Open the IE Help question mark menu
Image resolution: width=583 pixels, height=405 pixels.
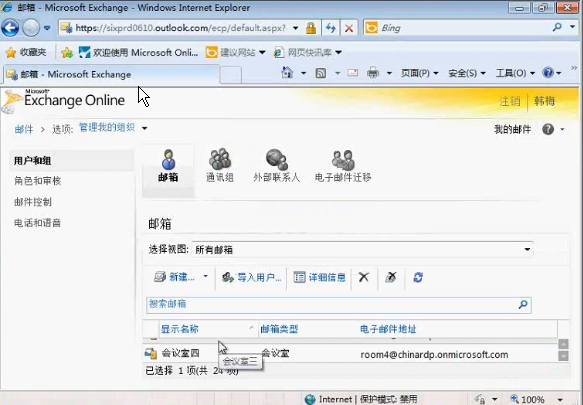point(551,73)
